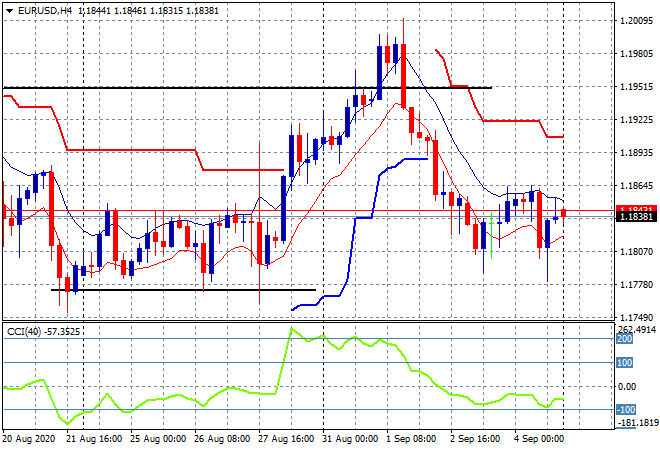Click the green CCI line peak above 200

(x=291, y=329)
